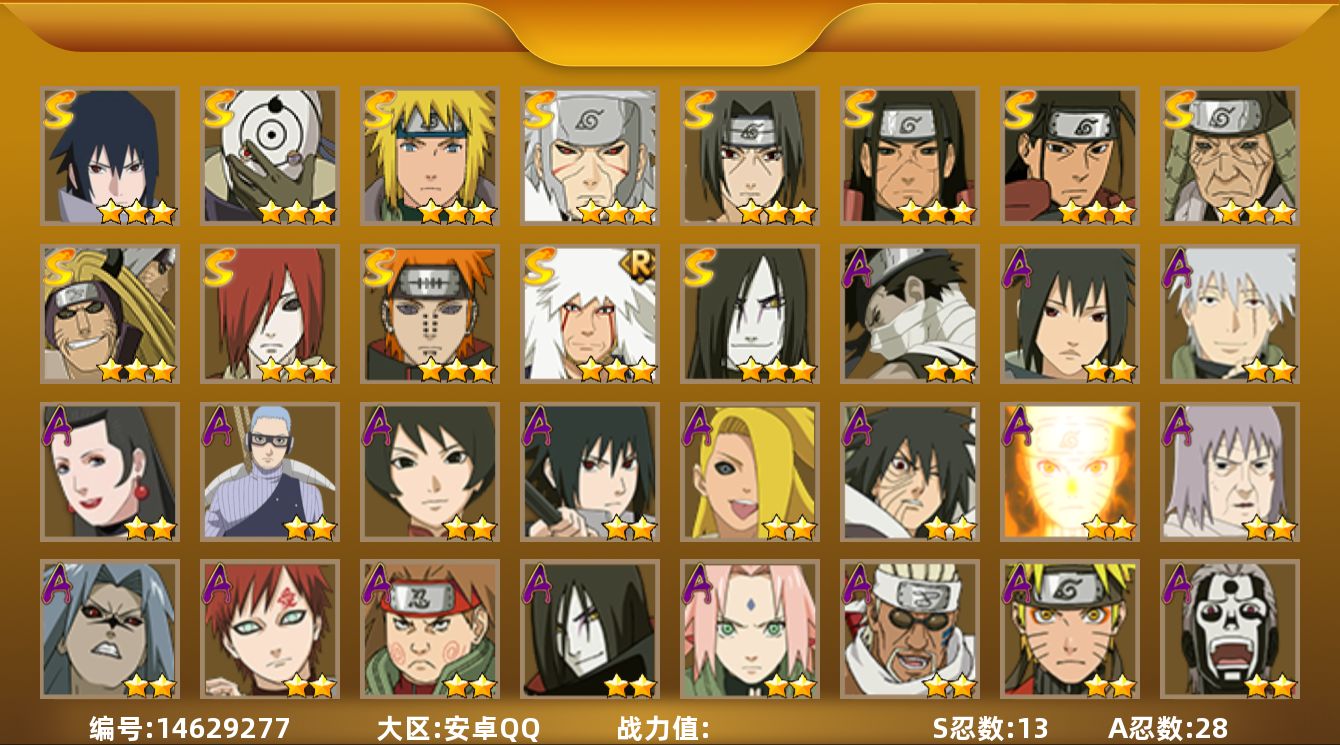The height and width of the screenshot is (745, 1340).
Task: Select the masked ninja with spiral eye card
Action: point(270,156)
